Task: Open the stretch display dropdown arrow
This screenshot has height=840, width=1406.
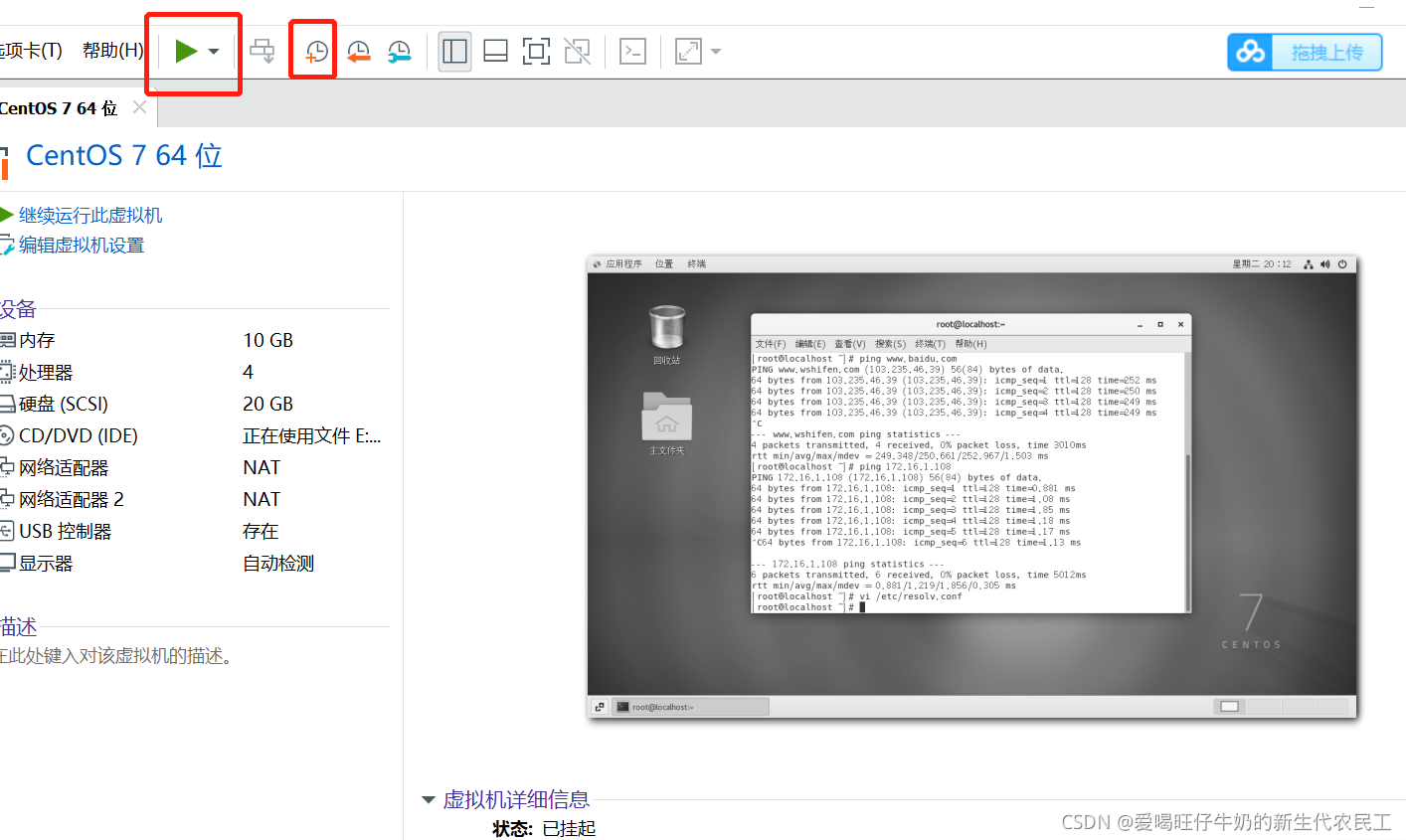Action: coord(716,52)
